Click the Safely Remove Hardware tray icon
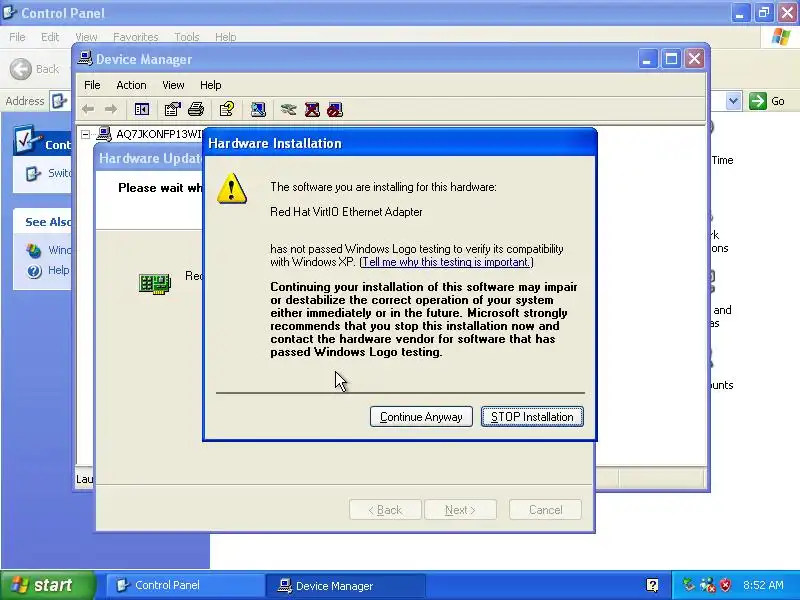 point(688,585)
